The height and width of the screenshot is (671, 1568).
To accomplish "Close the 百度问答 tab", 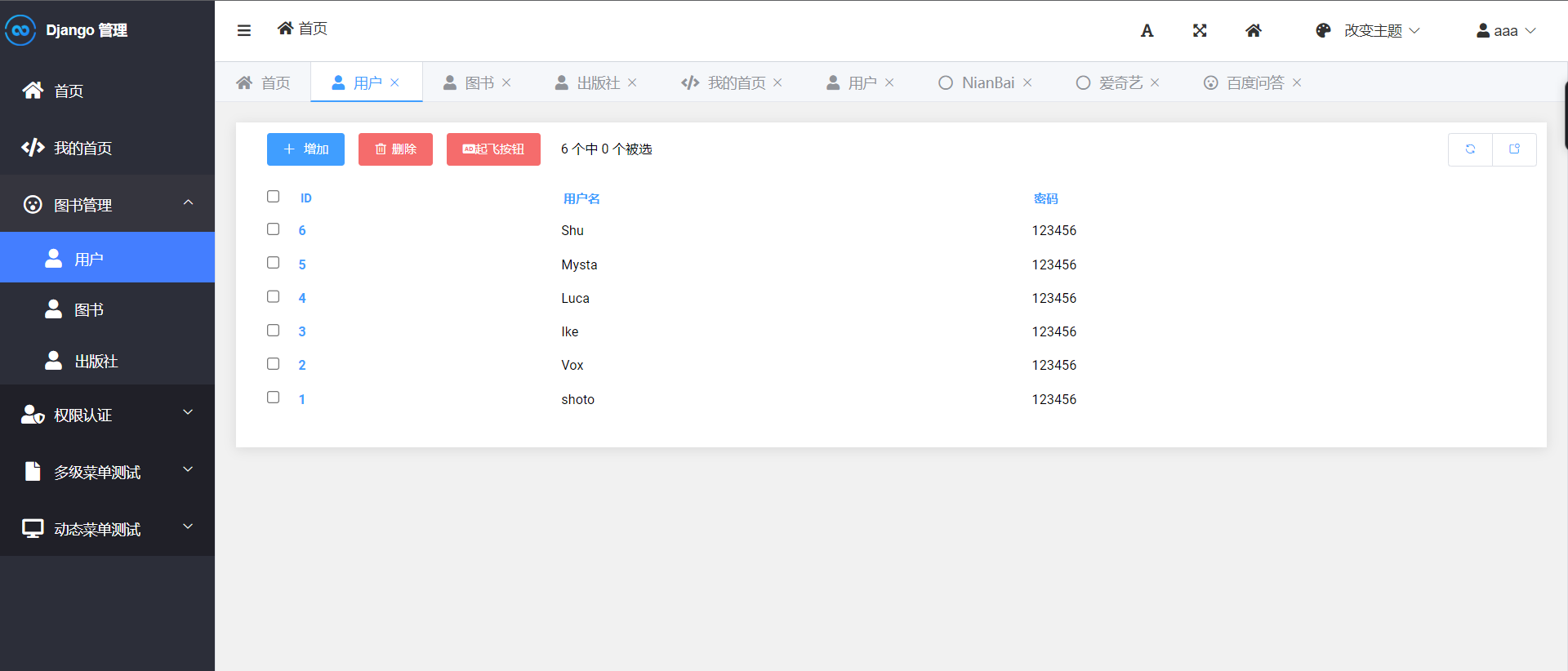I will point(1297,82).
